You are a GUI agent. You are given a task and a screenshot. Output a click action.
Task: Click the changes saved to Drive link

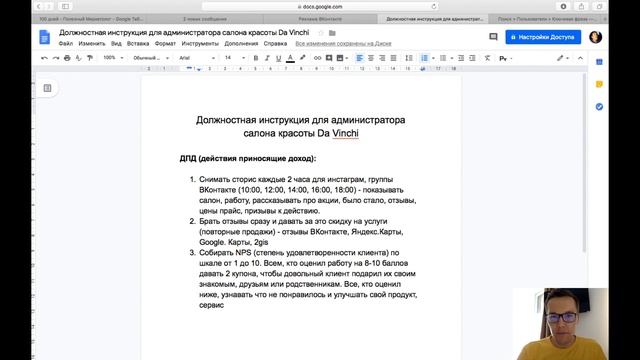[343, 43]
